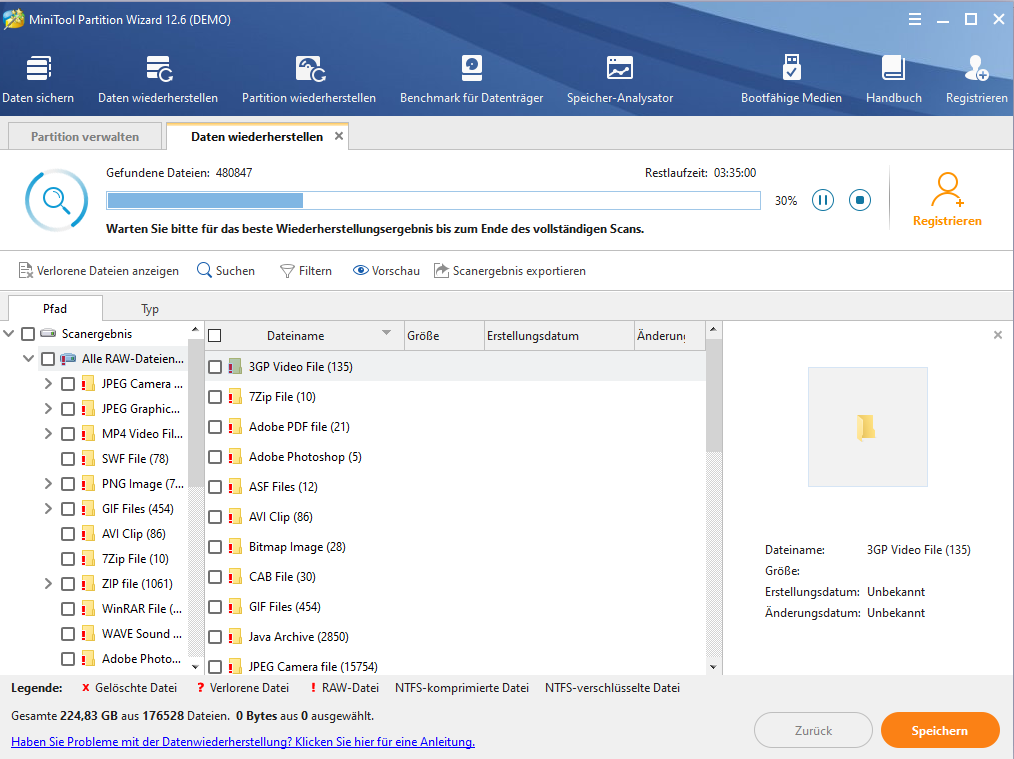Open the hamburger menu in title bar
Image resolution: width=1014 pixels, height=759 pixels.
click(914, 19)
